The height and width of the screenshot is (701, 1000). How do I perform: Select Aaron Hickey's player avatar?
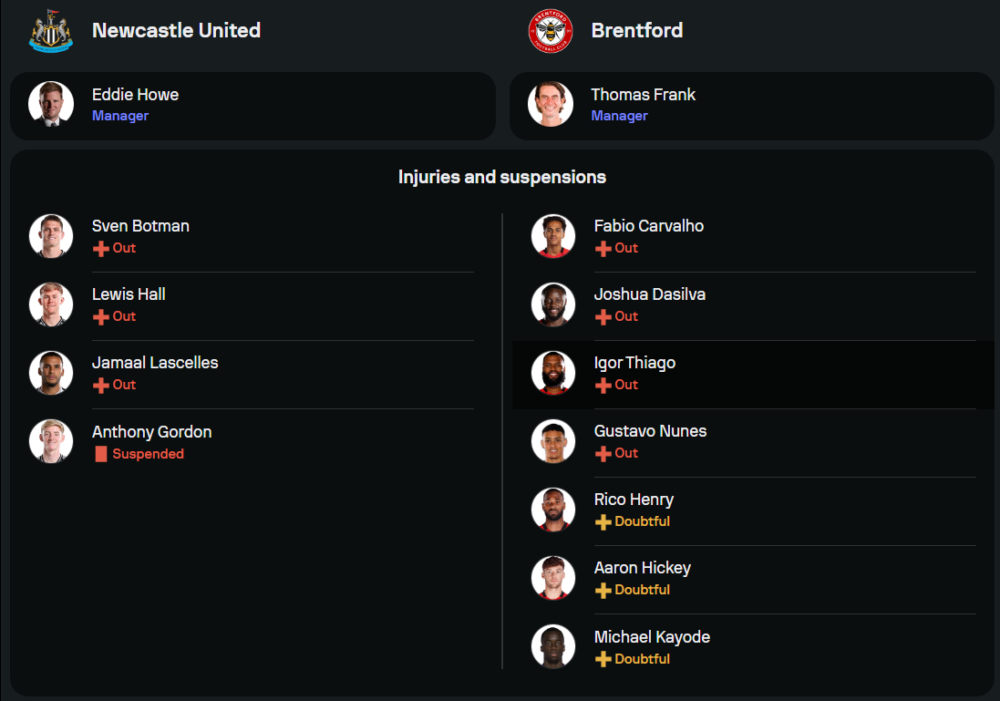[x=553, y=578]
